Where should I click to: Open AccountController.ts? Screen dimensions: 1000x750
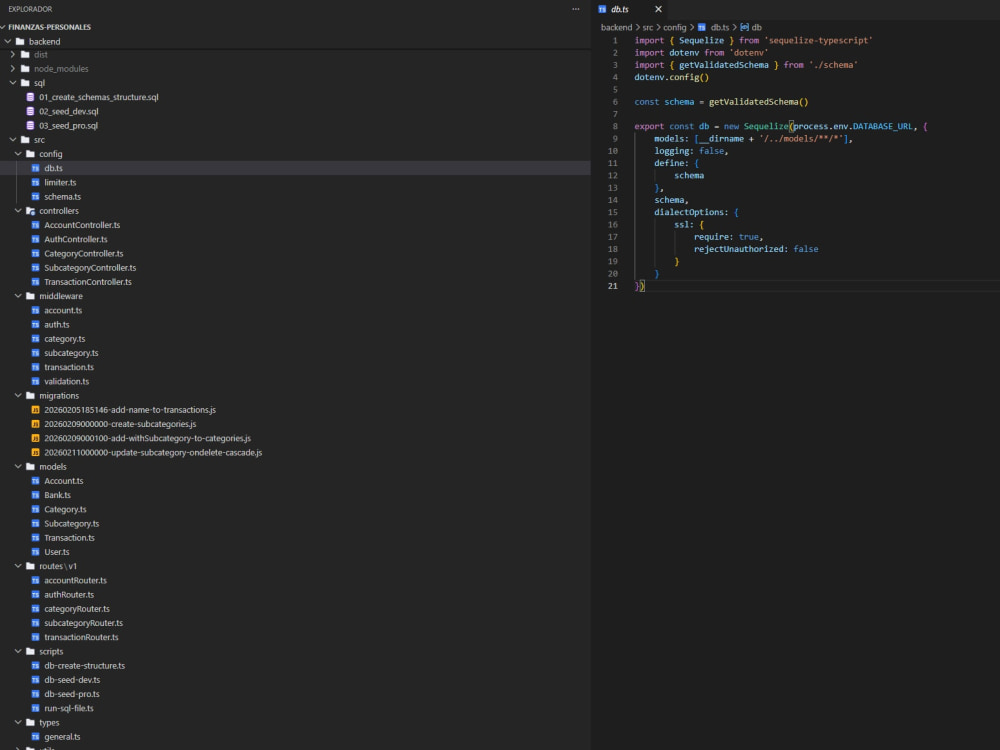pos(82,225)
